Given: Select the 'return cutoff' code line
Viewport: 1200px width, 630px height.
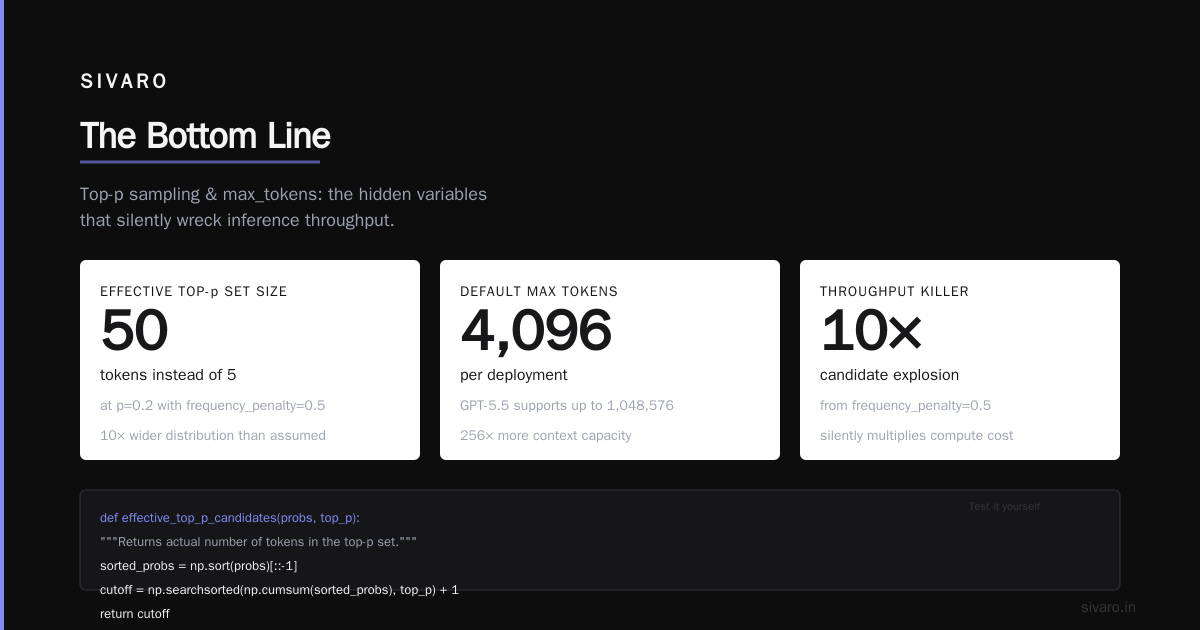Looking at the screenshot, I should pos(135,614).
